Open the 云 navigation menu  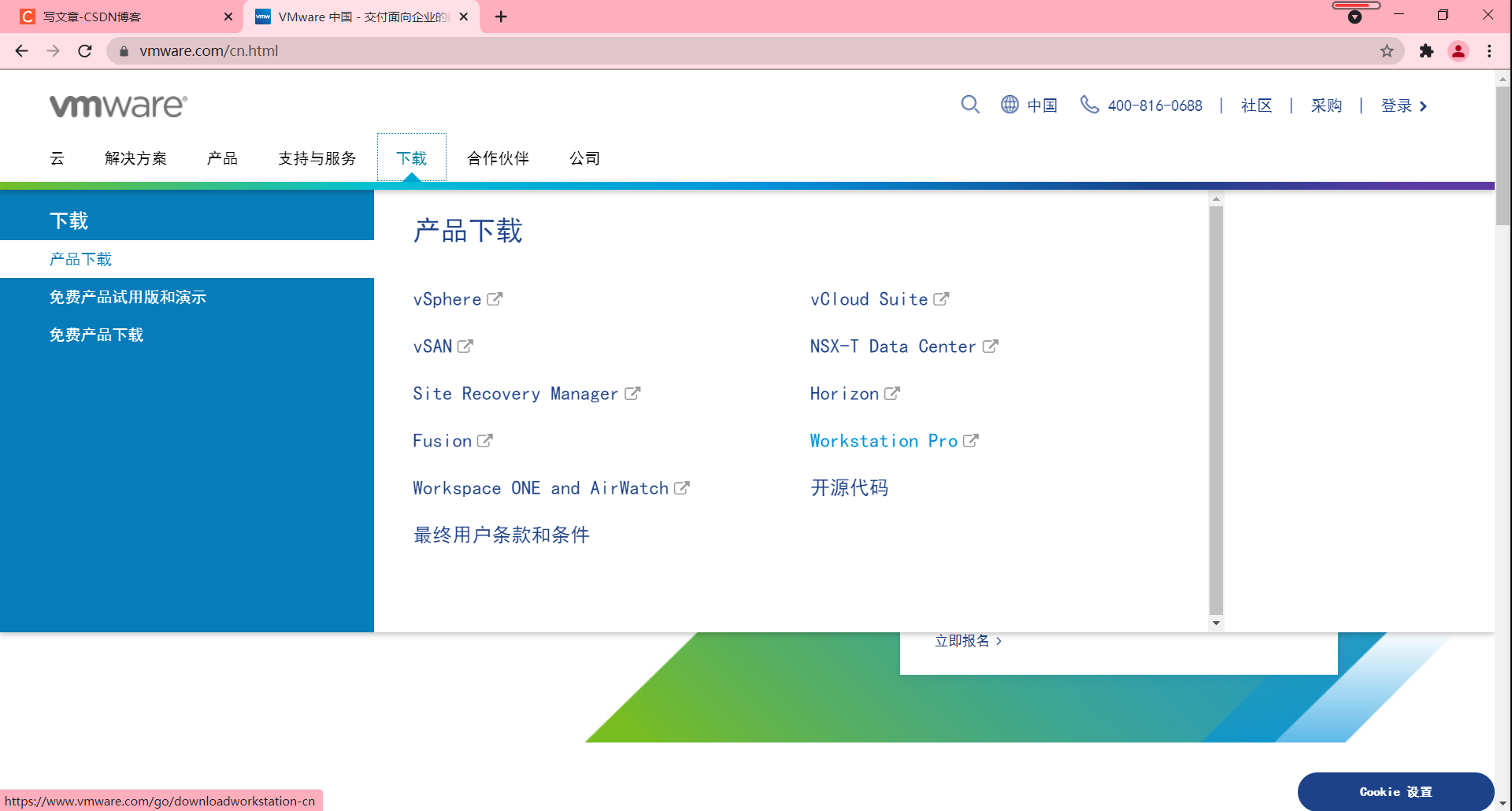click(57, 158)
